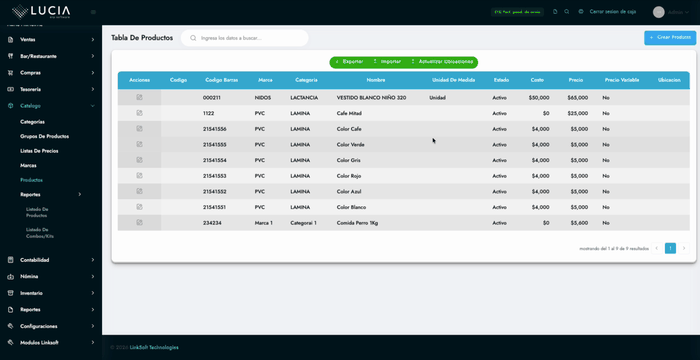Go to pagination page 1

point(670,248)
